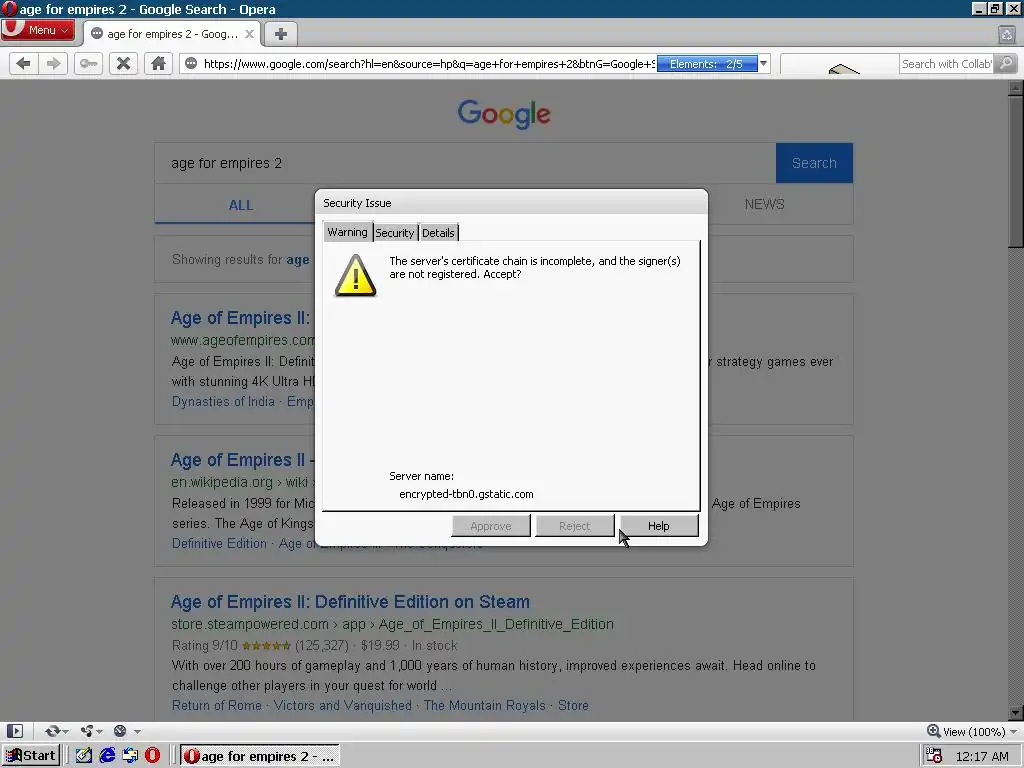
Task: Open a new tab with plus button
Action: 281,34
